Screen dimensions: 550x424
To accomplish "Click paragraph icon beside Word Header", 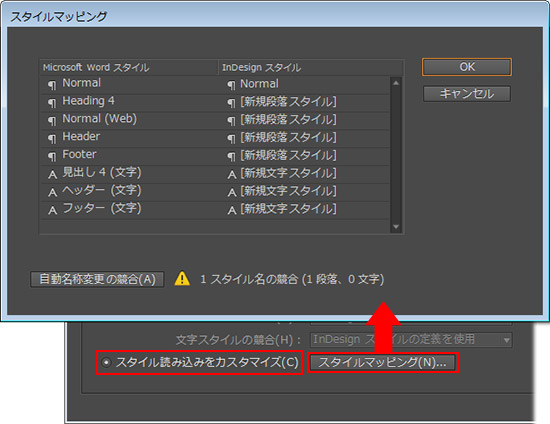I will [52, 139].
